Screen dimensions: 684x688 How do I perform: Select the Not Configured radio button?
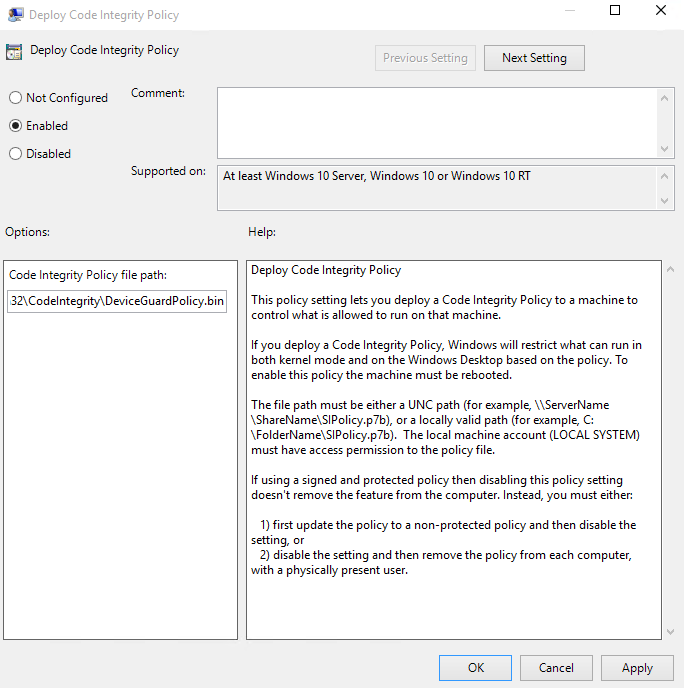(15, 98)
